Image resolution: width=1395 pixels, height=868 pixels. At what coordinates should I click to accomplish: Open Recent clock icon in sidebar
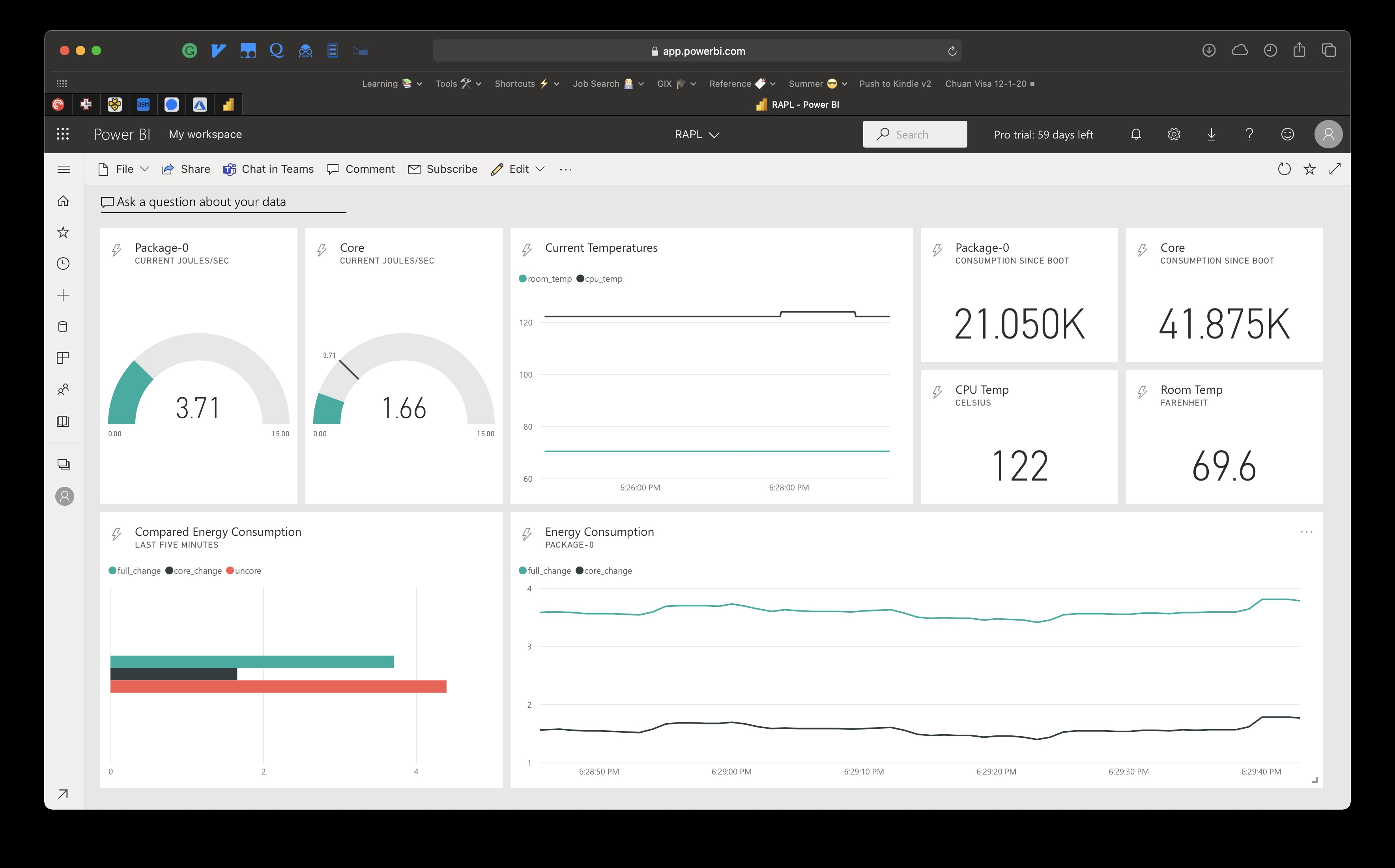click(63, 264)
